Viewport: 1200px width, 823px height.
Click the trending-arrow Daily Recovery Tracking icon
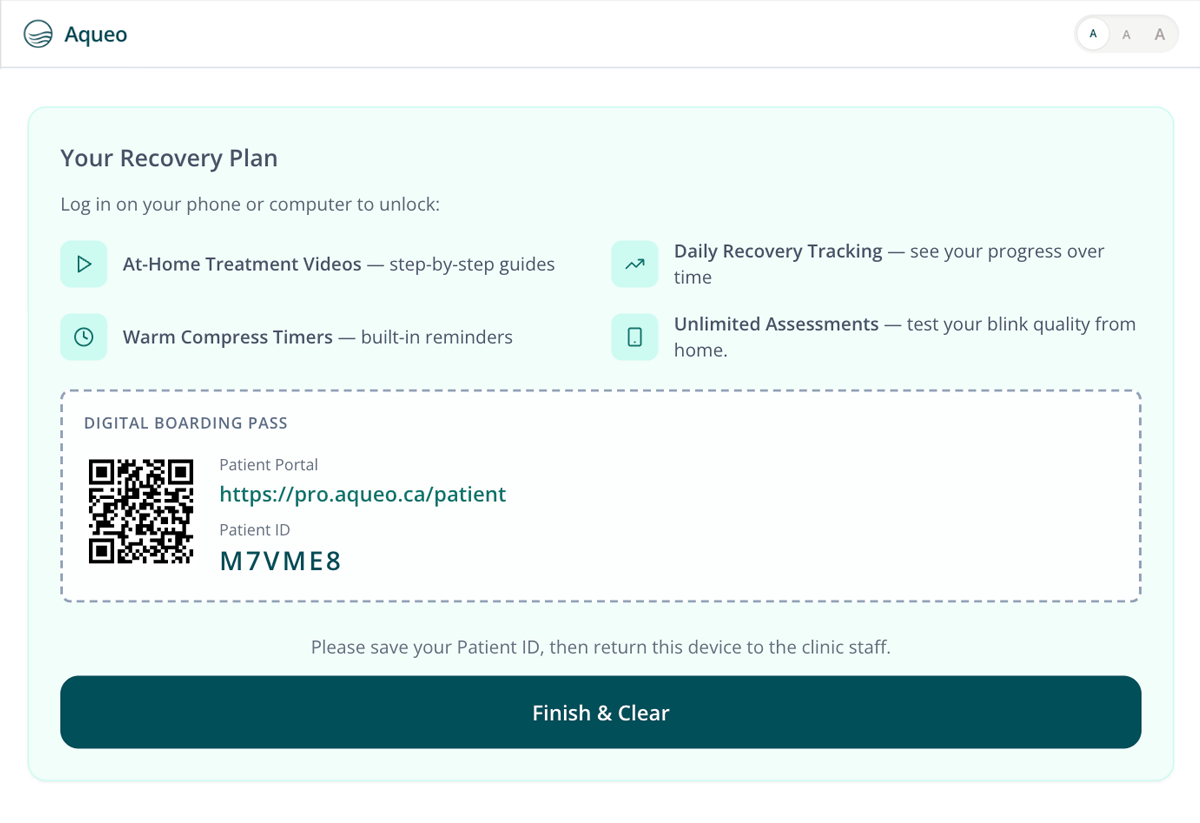click(x=634, y=263)
